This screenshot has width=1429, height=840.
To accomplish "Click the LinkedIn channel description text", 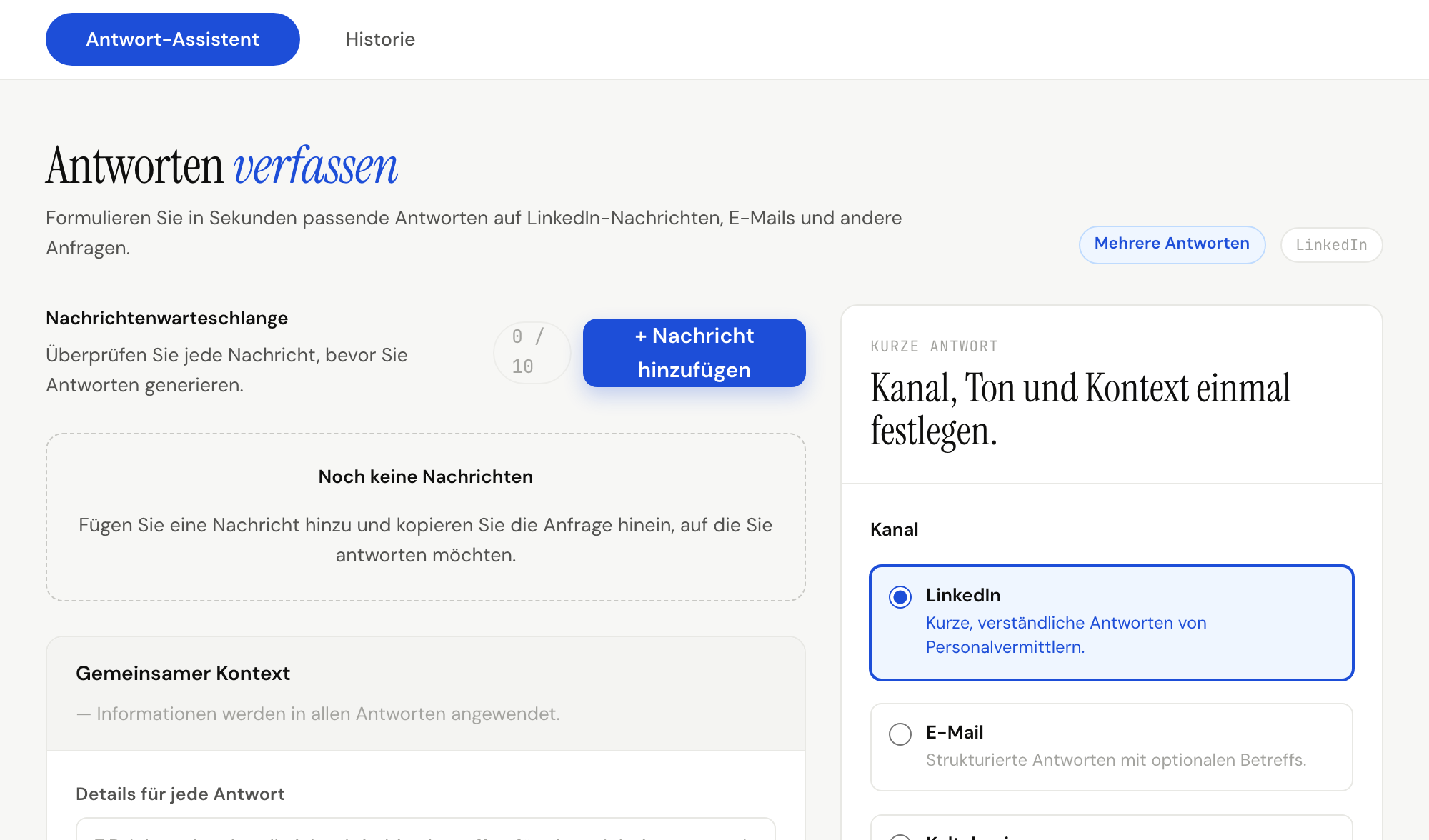I will point(1066,635).
